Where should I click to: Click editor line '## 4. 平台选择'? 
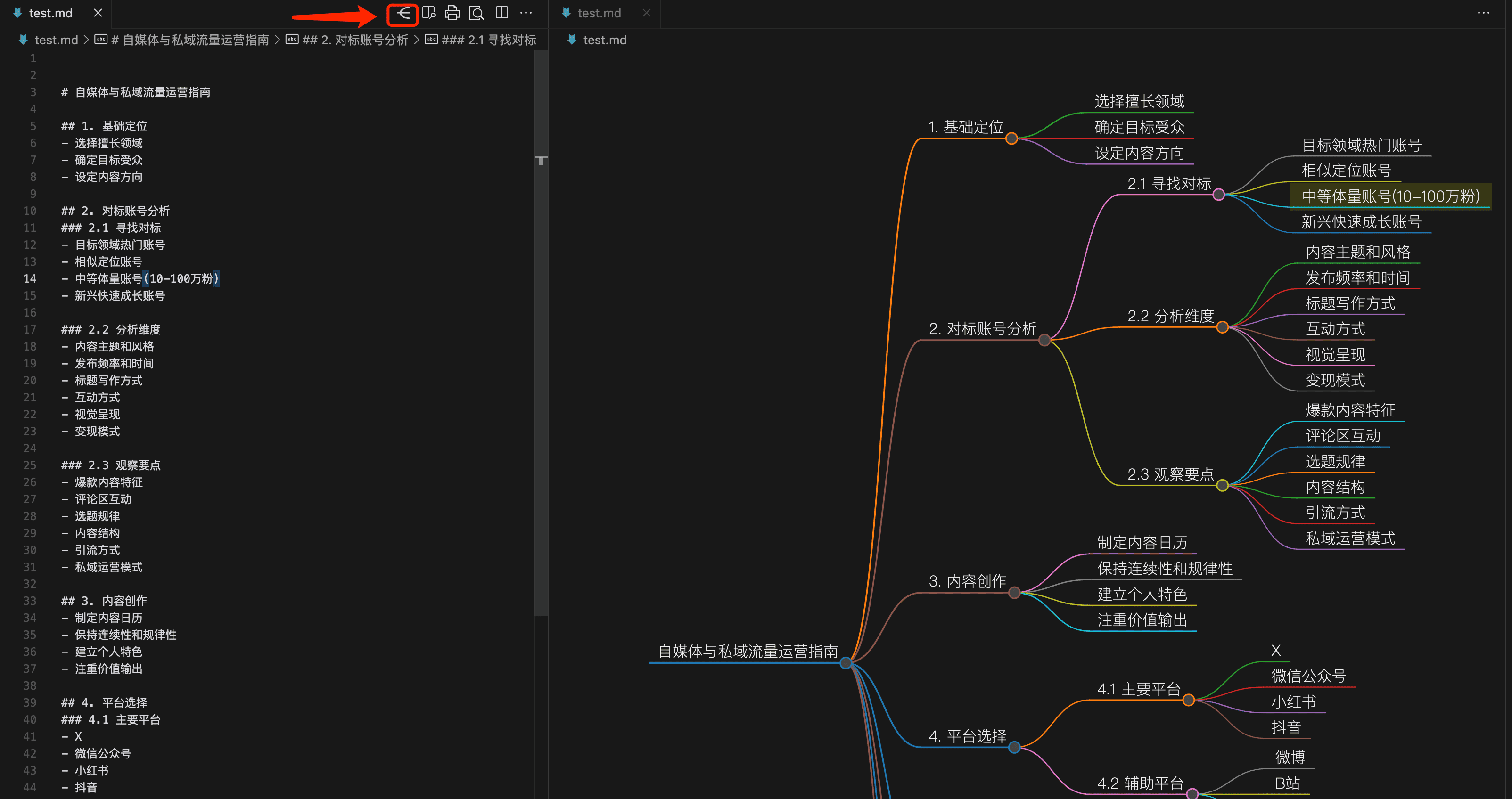pos(104,703)
